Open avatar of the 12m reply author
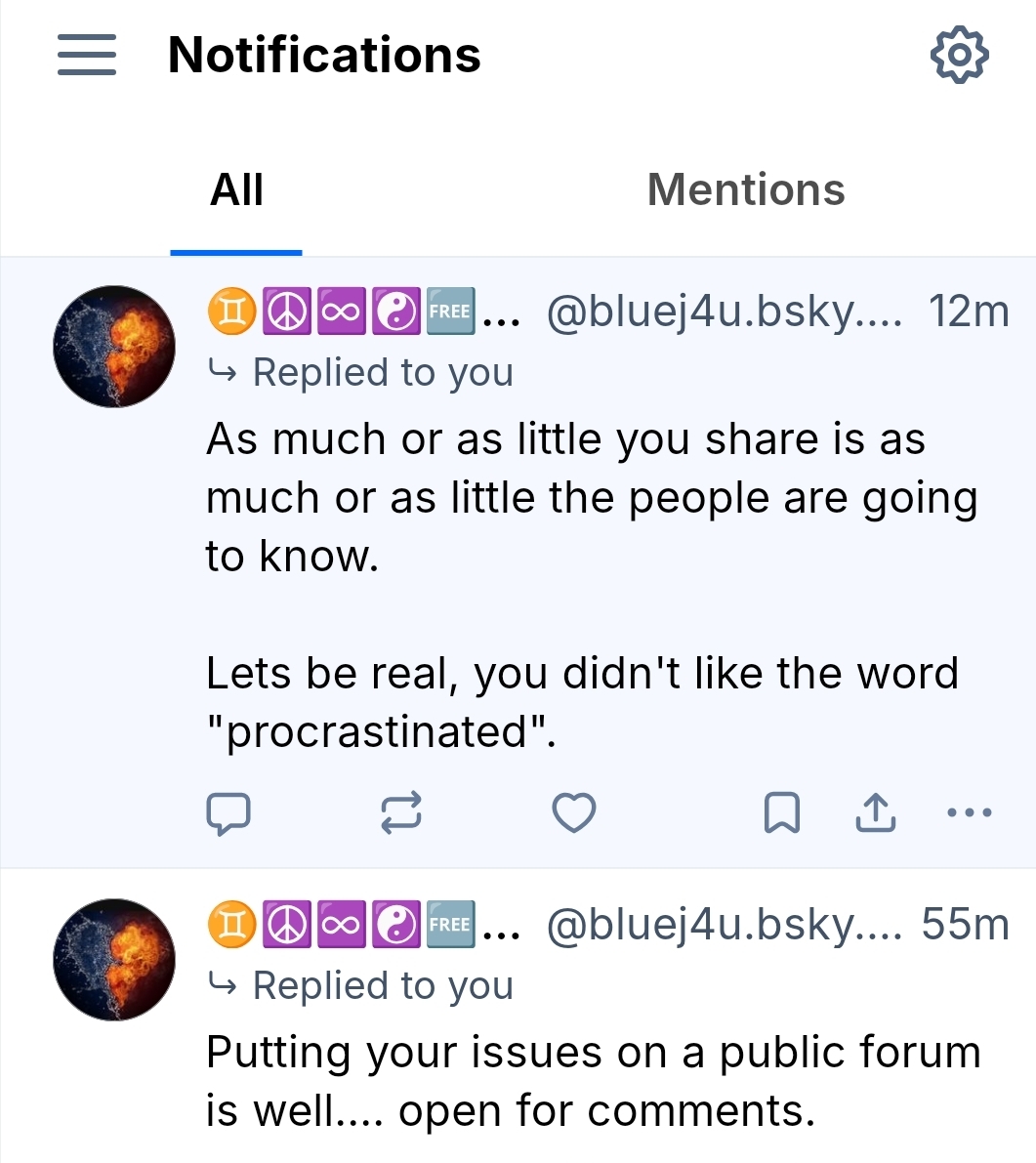The image size is (1036, 1163). tap(114, 347)
